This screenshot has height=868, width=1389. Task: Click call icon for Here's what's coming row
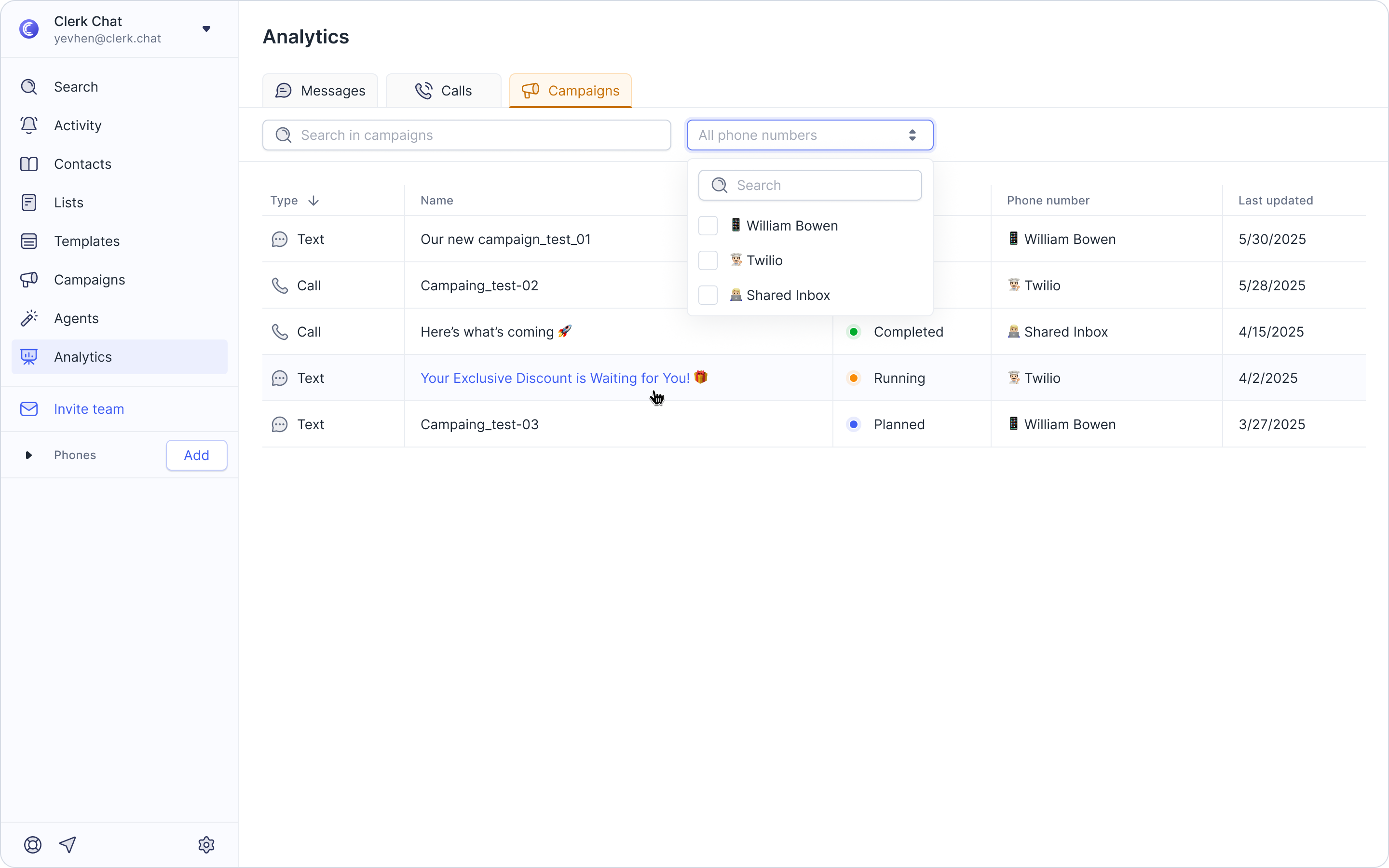point(280,332)
